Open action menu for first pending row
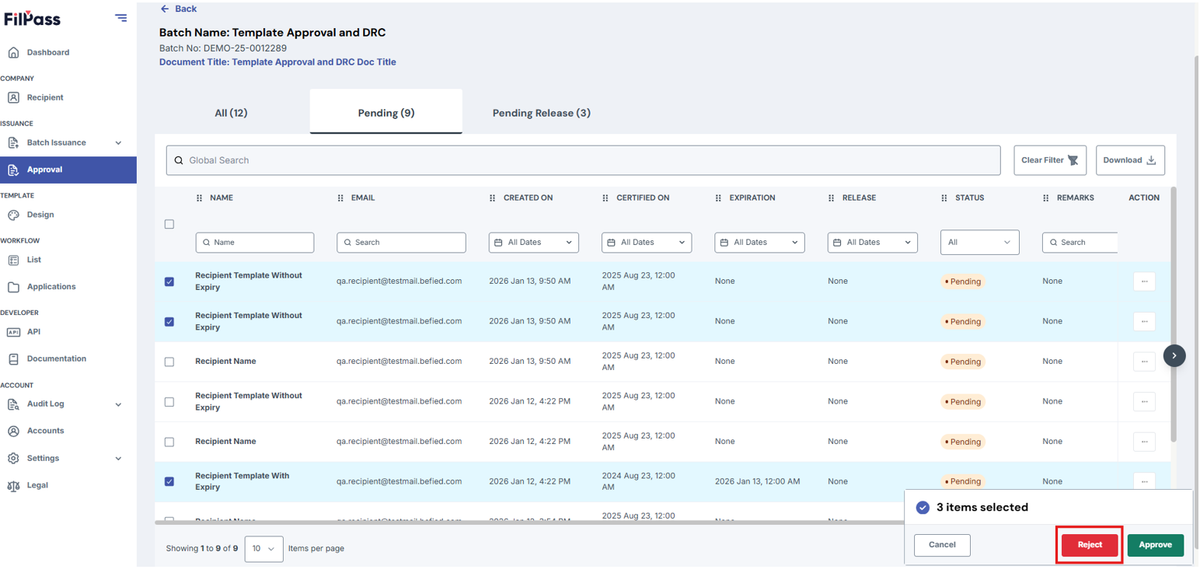Screen dimensions: 1200x570 tap(1145, 281)
